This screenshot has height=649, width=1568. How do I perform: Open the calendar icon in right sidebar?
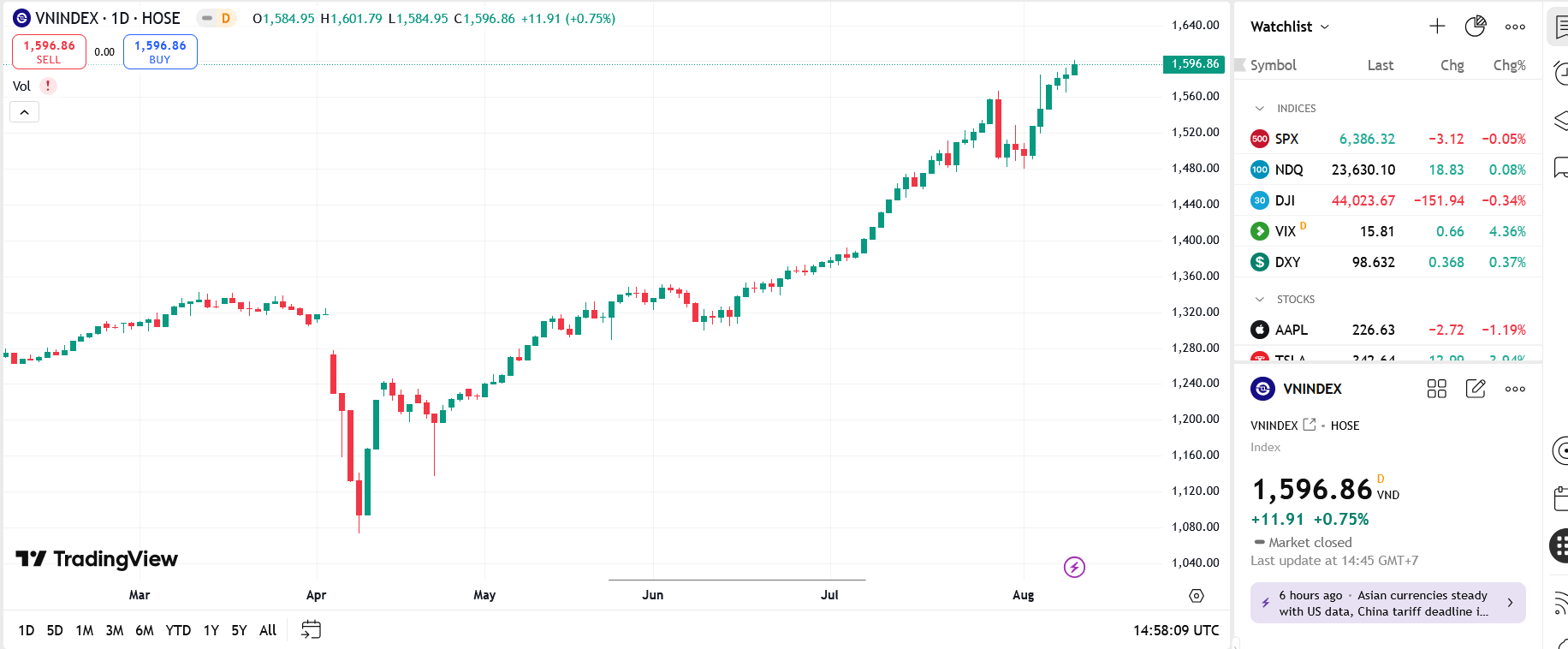1560,497
